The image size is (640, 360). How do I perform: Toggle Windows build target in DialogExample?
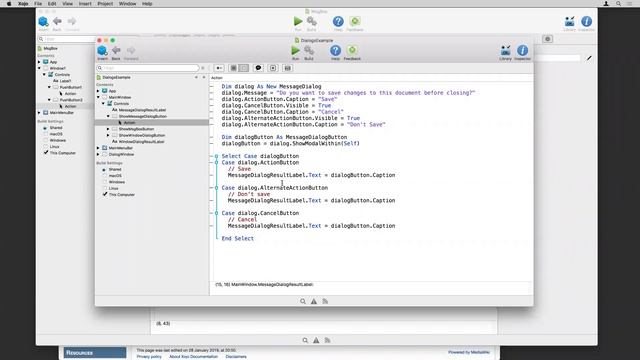coord(104,182)
